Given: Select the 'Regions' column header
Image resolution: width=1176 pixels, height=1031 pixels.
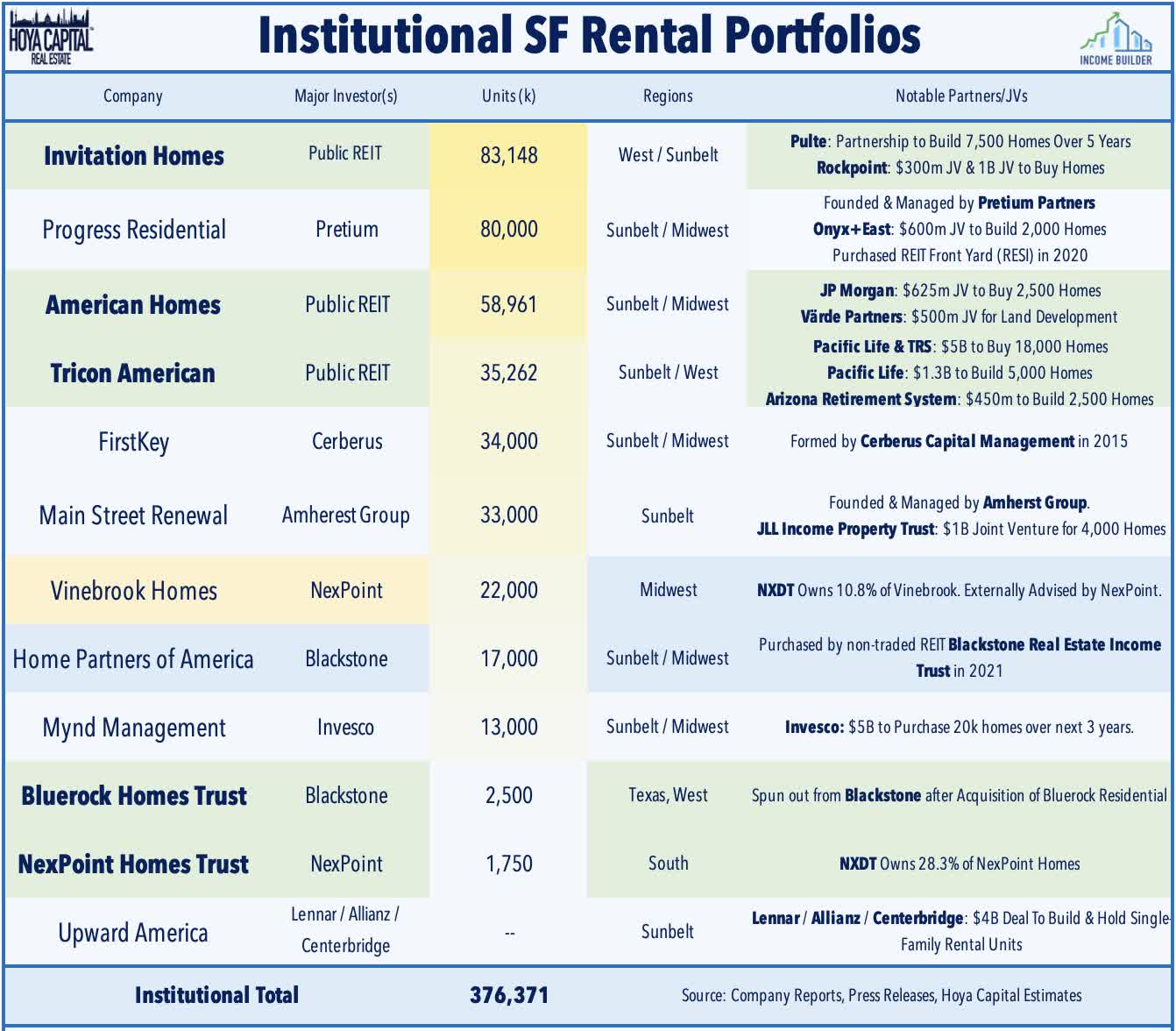Looking at the screenshot, I should (x=668, y=96).
